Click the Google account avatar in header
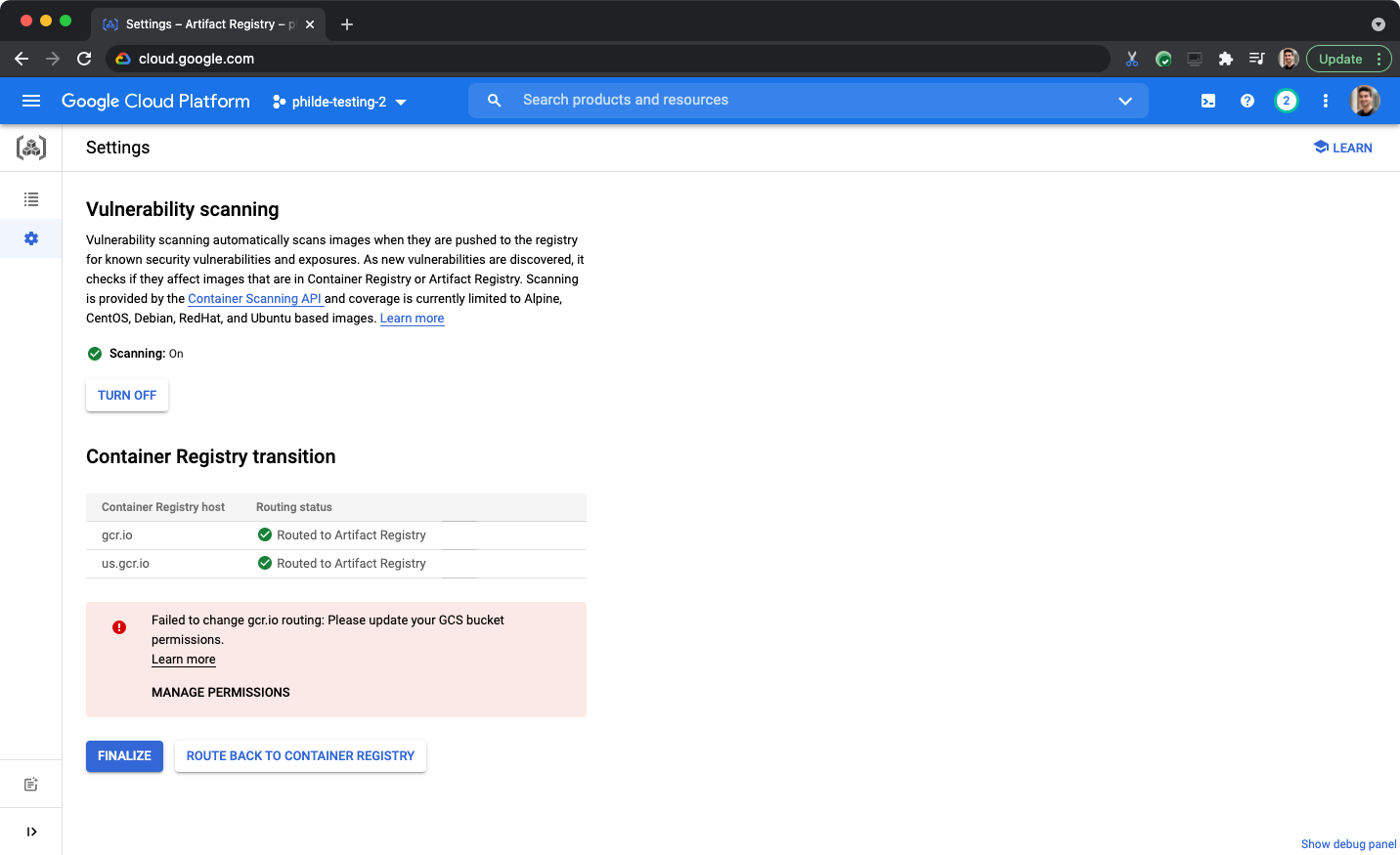1400x855 pixels. (1365, 101)
